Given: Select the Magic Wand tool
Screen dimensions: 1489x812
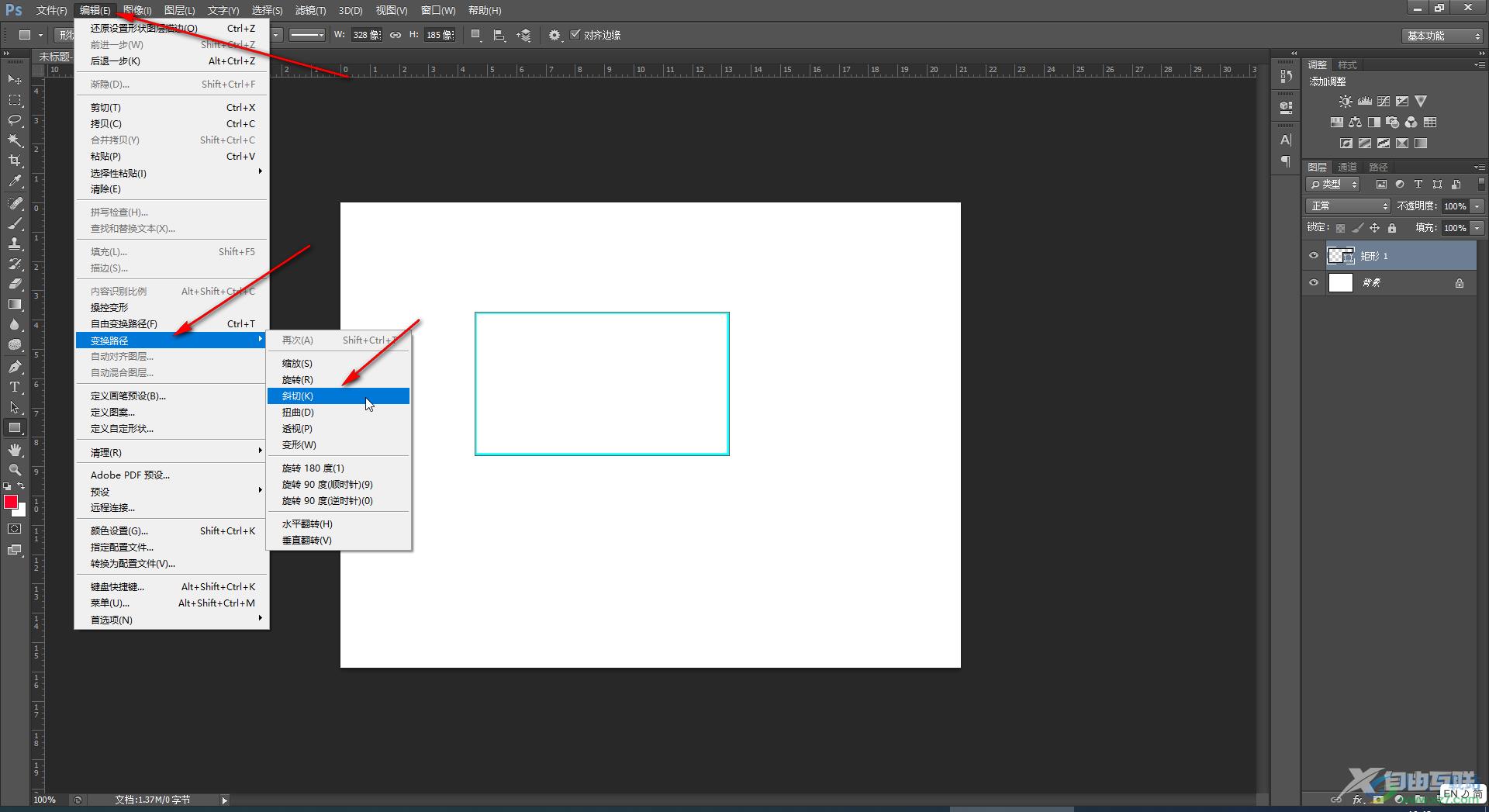Looking at the screenshot, I should point(15,140).
